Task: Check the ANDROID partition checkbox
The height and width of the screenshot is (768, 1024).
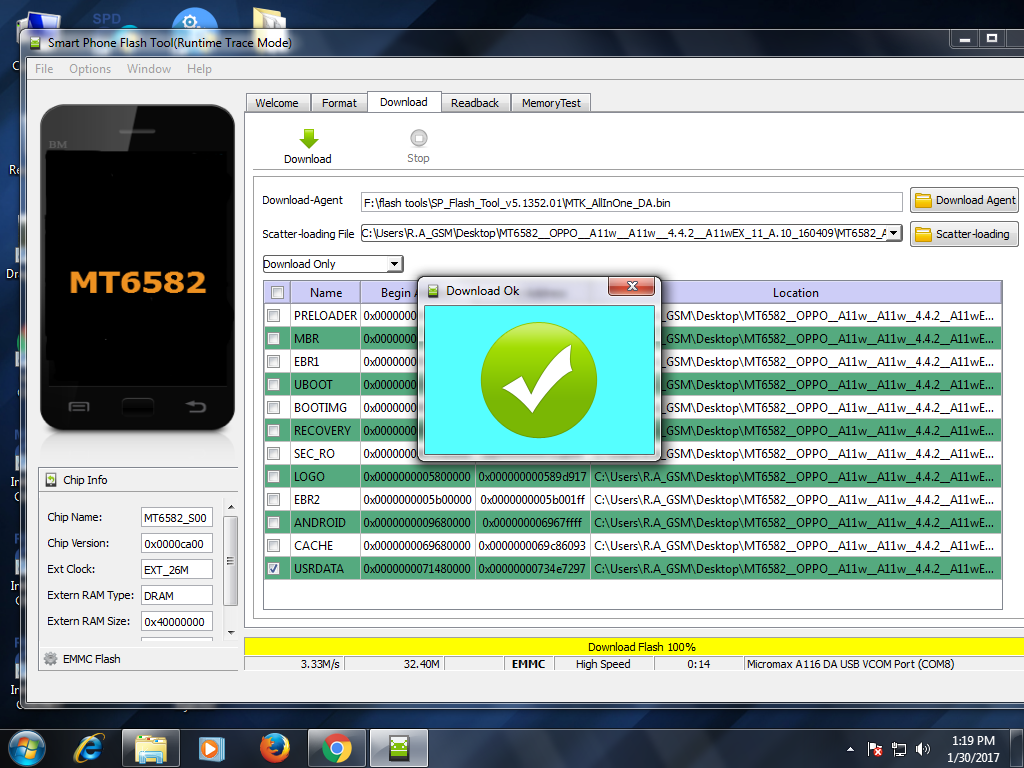Action: [x=274, y=522]
